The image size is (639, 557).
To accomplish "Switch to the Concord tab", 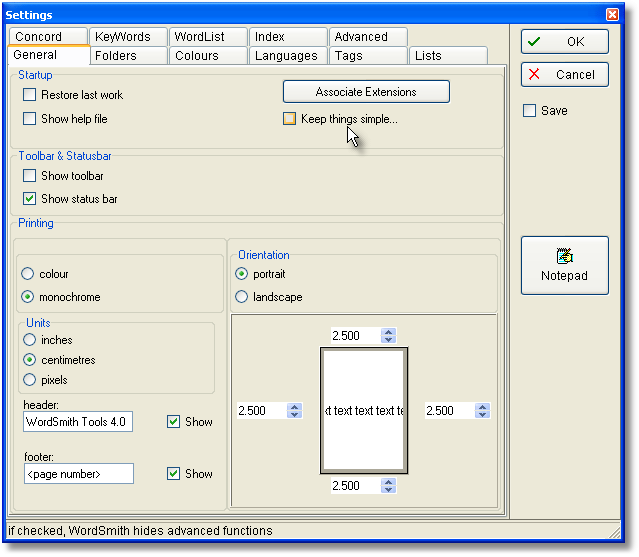I will (48, 36).
